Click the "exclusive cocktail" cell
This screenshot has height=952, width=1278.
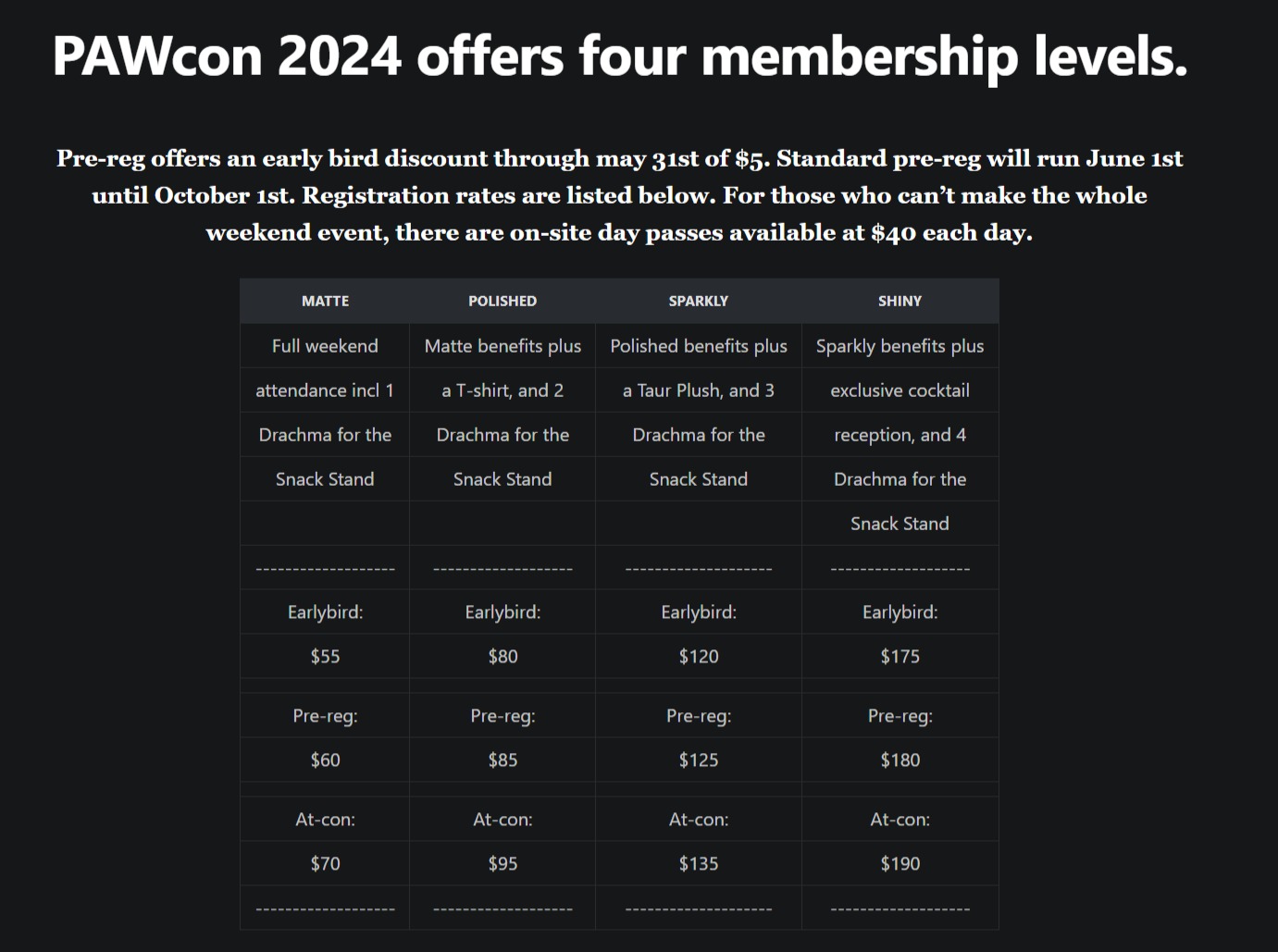tap(900, 390)
